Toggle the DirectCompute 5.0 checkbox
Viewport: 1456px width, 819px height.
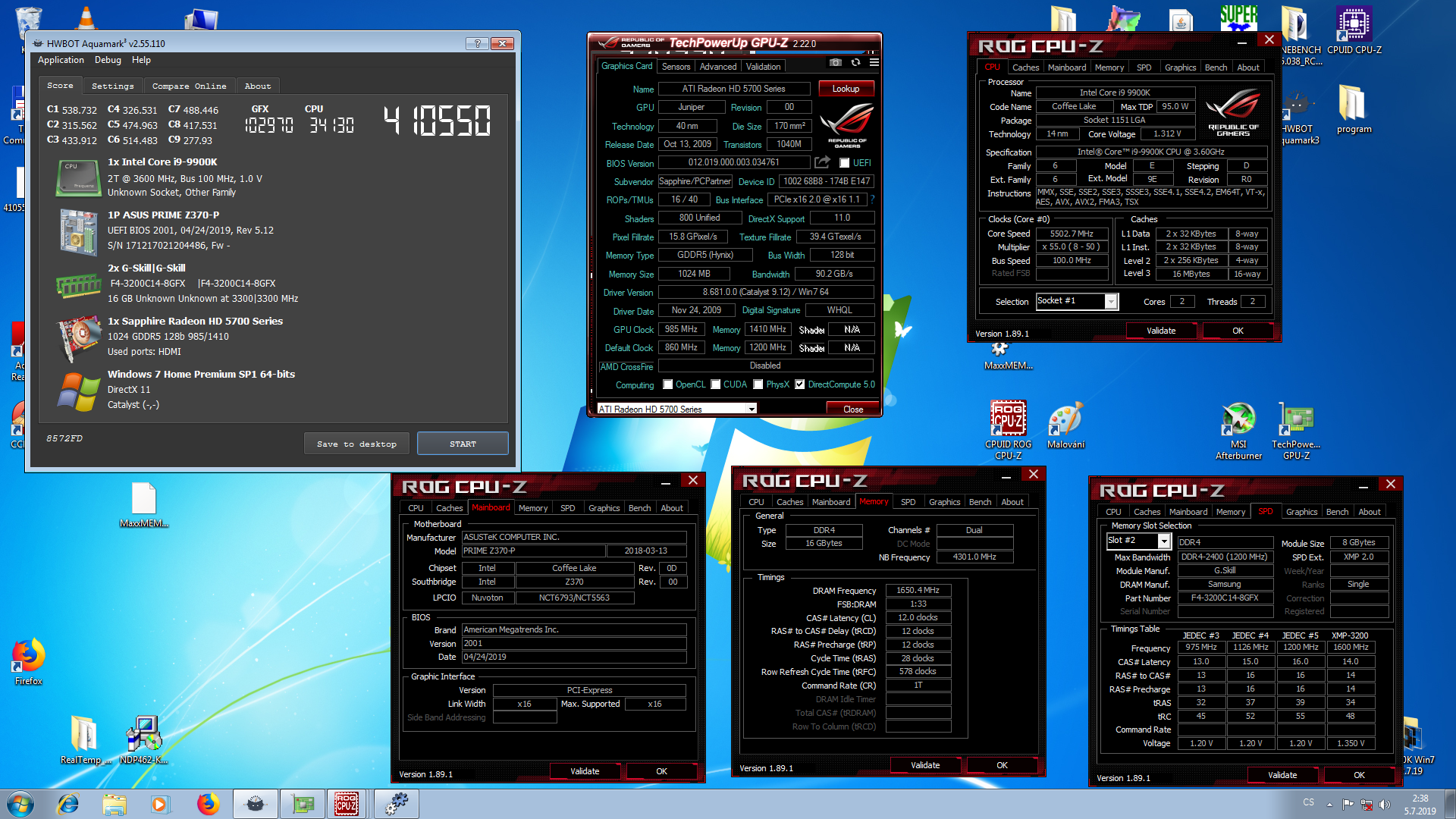(x=799, y=384)
